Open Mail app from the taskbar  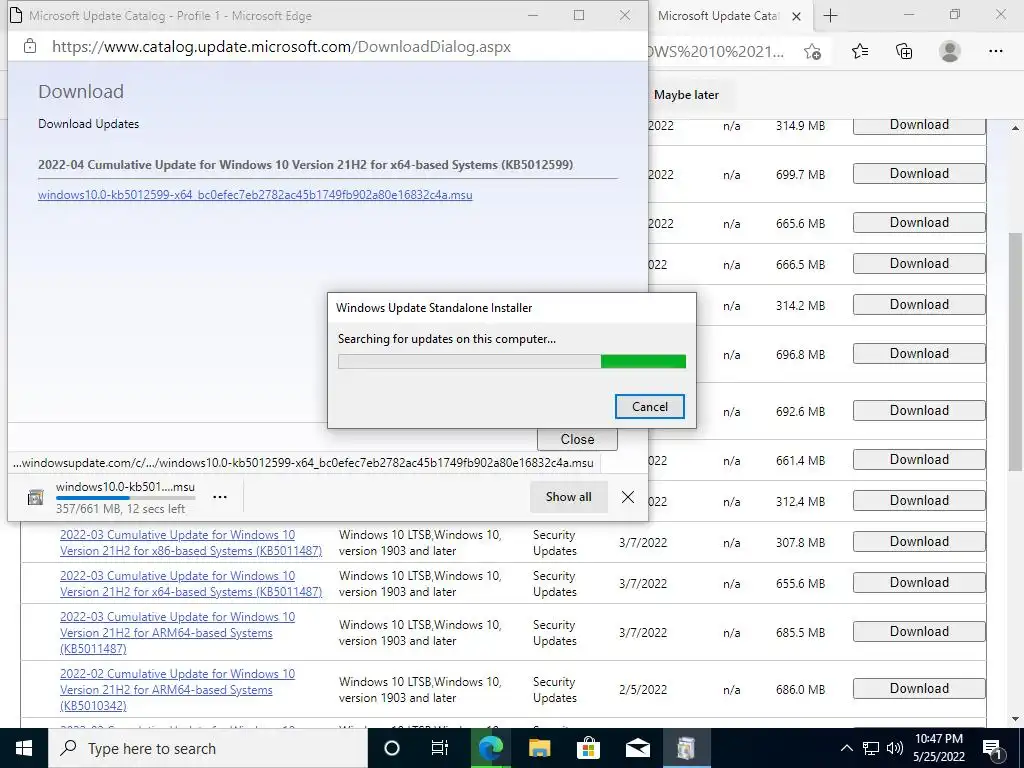point(637,748)
